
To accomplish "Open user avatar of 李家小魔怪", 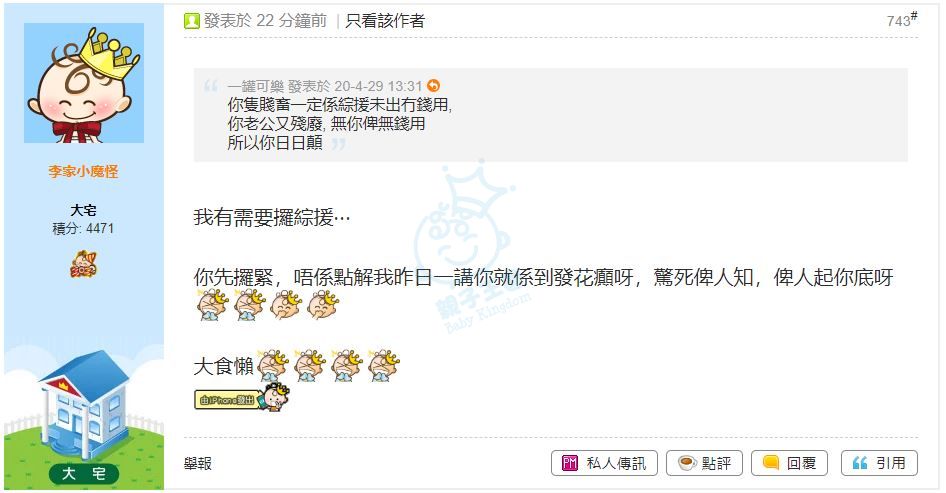I will coord(84,83).
